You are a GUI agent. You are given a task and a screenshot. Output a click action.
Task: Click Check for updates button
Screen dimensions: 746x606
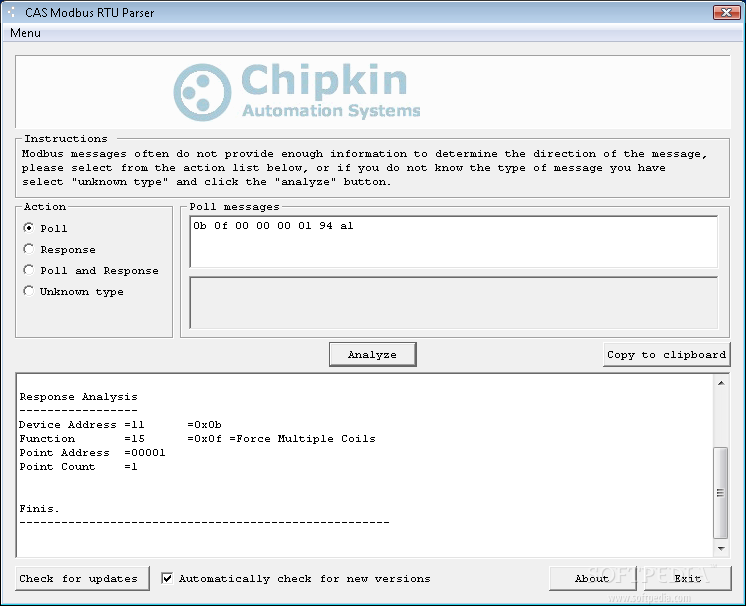[82, 578]
